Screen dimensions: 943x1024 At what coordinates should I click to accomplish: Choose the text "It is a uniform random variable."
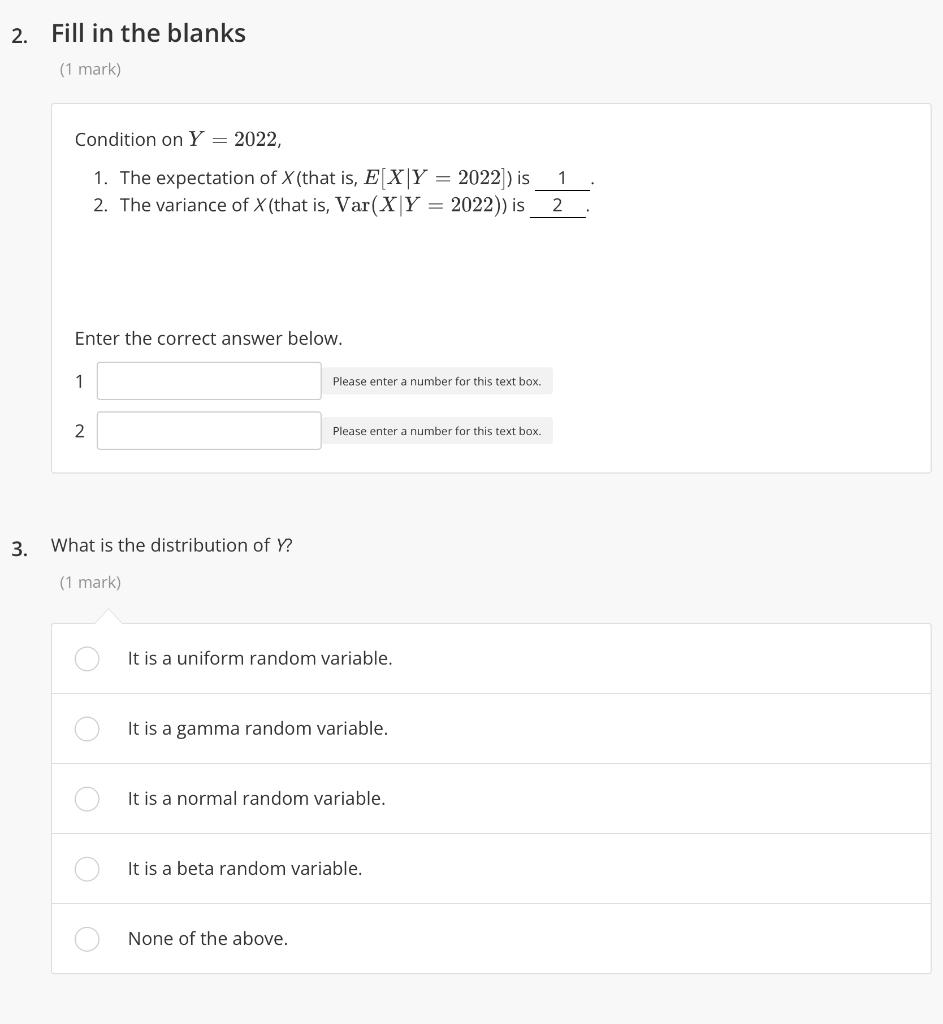pyautogui.click(x=260, y=658)
